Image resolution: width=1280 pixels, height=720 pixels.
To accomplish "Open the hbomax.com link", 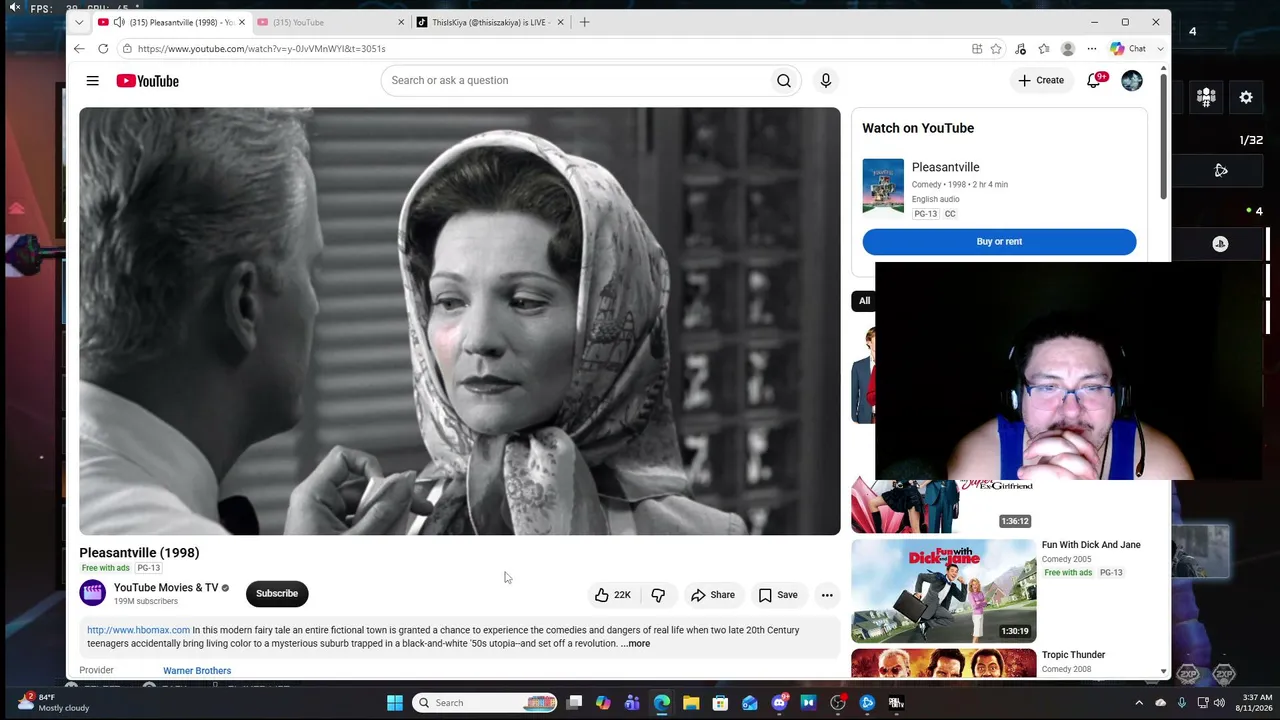I will tap(138, 630).
